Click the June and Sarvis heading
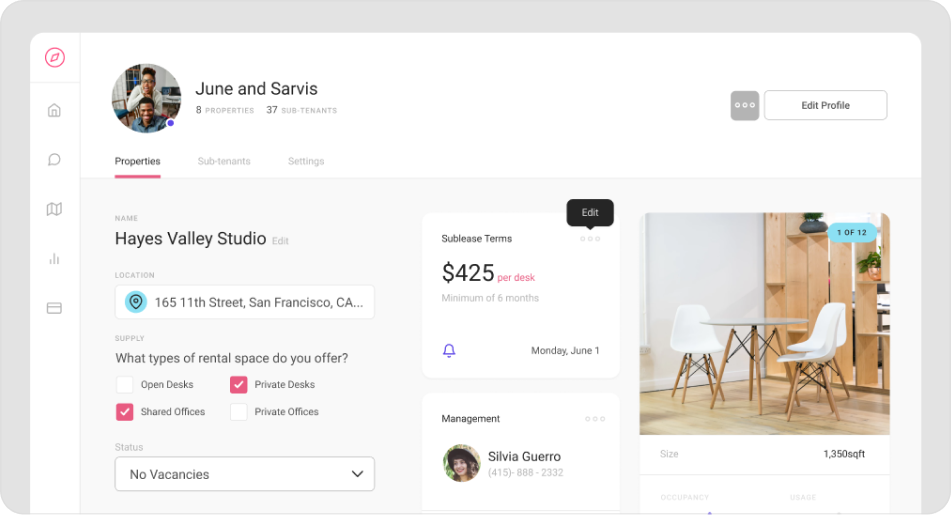This screenshot has width=951, height=515. [257, 89]
